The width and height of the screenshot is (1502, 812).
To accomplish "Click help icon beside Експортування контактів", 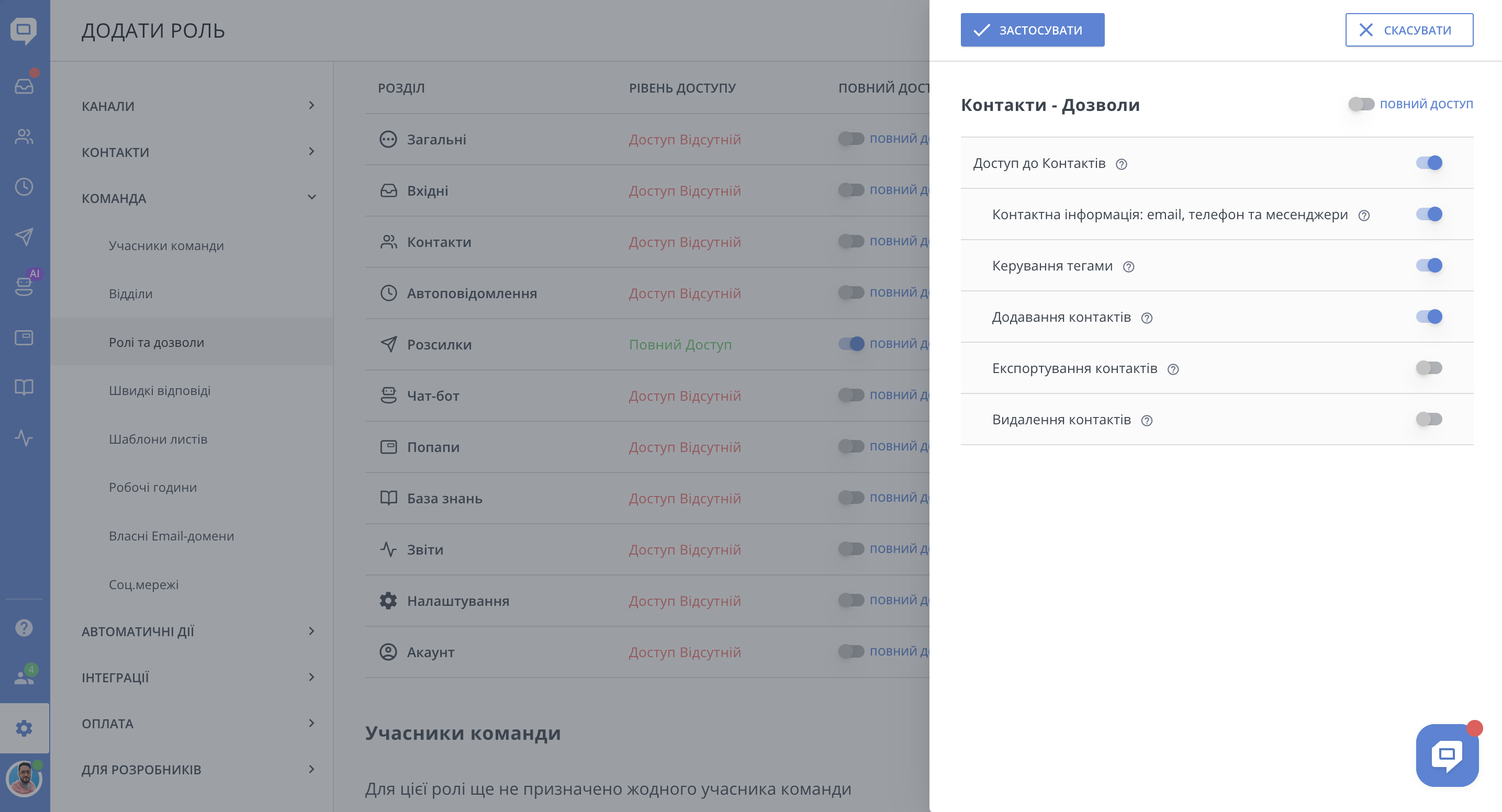I will click(x=1173, y=369).
